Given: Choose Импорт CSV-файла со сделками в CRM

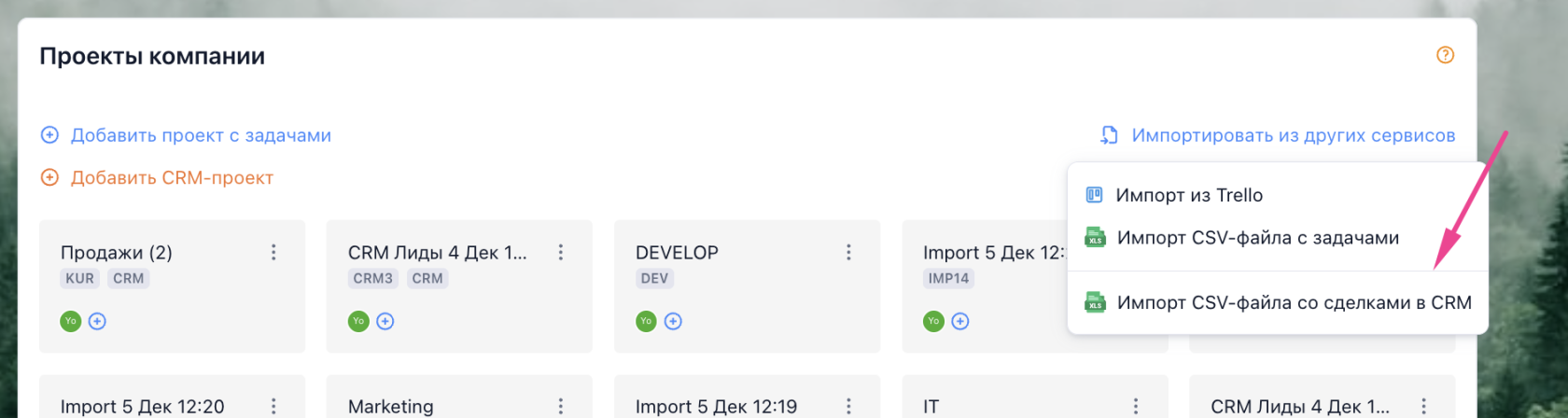Looking at the screenshot, I should 1294,303.
